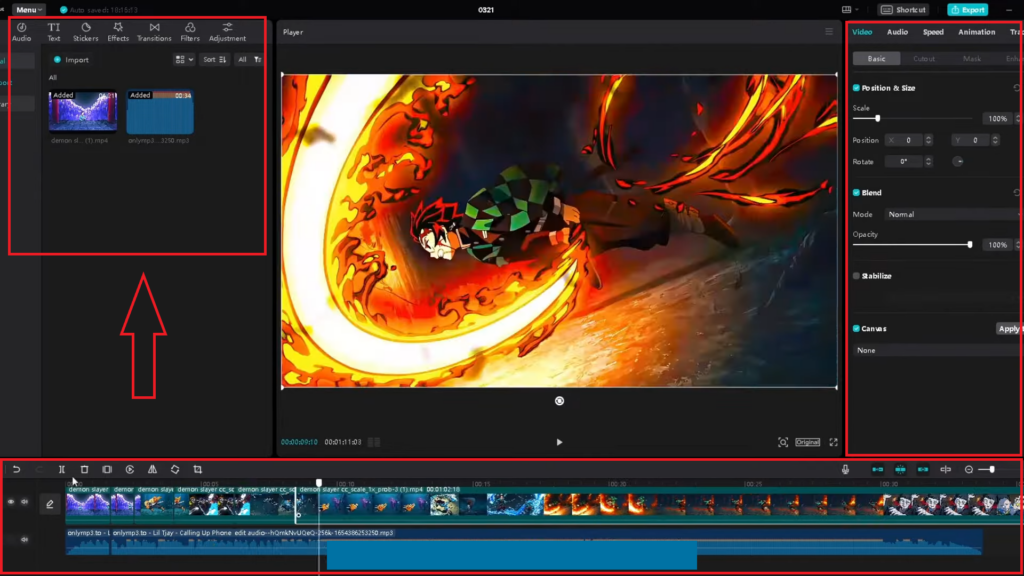Enable the Stabilize checkbox
1024x576 pixels.
coord(855,276)
